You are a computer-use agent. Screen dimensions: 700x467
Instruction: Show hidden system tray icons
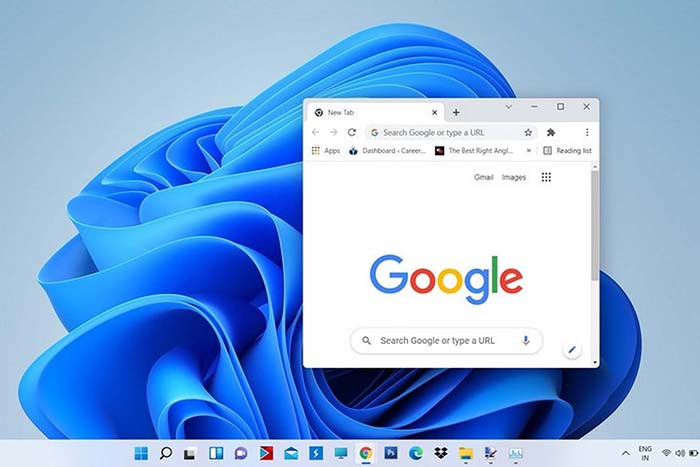626,453
